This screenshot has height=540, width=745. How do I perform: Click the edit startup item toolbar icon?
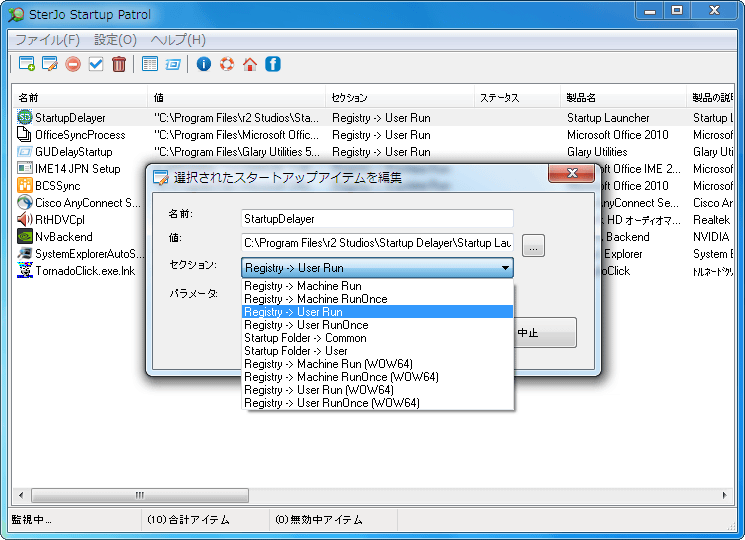49,64
